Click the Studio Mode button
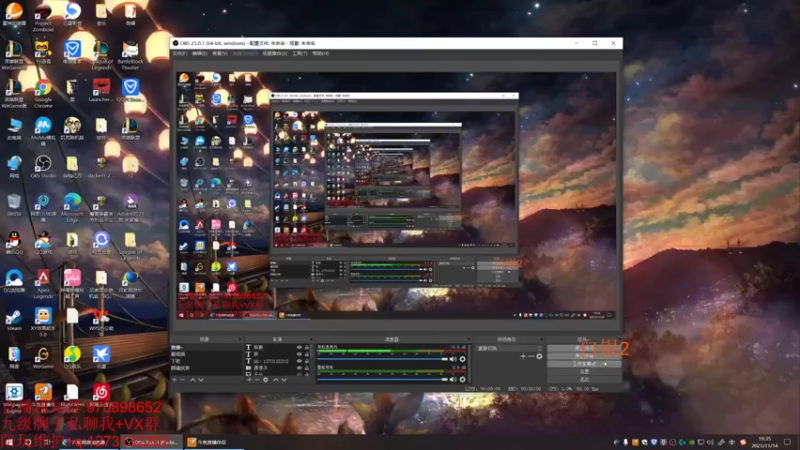The height and width of the screenshot is (450, 800). click(x=584, y=364)
